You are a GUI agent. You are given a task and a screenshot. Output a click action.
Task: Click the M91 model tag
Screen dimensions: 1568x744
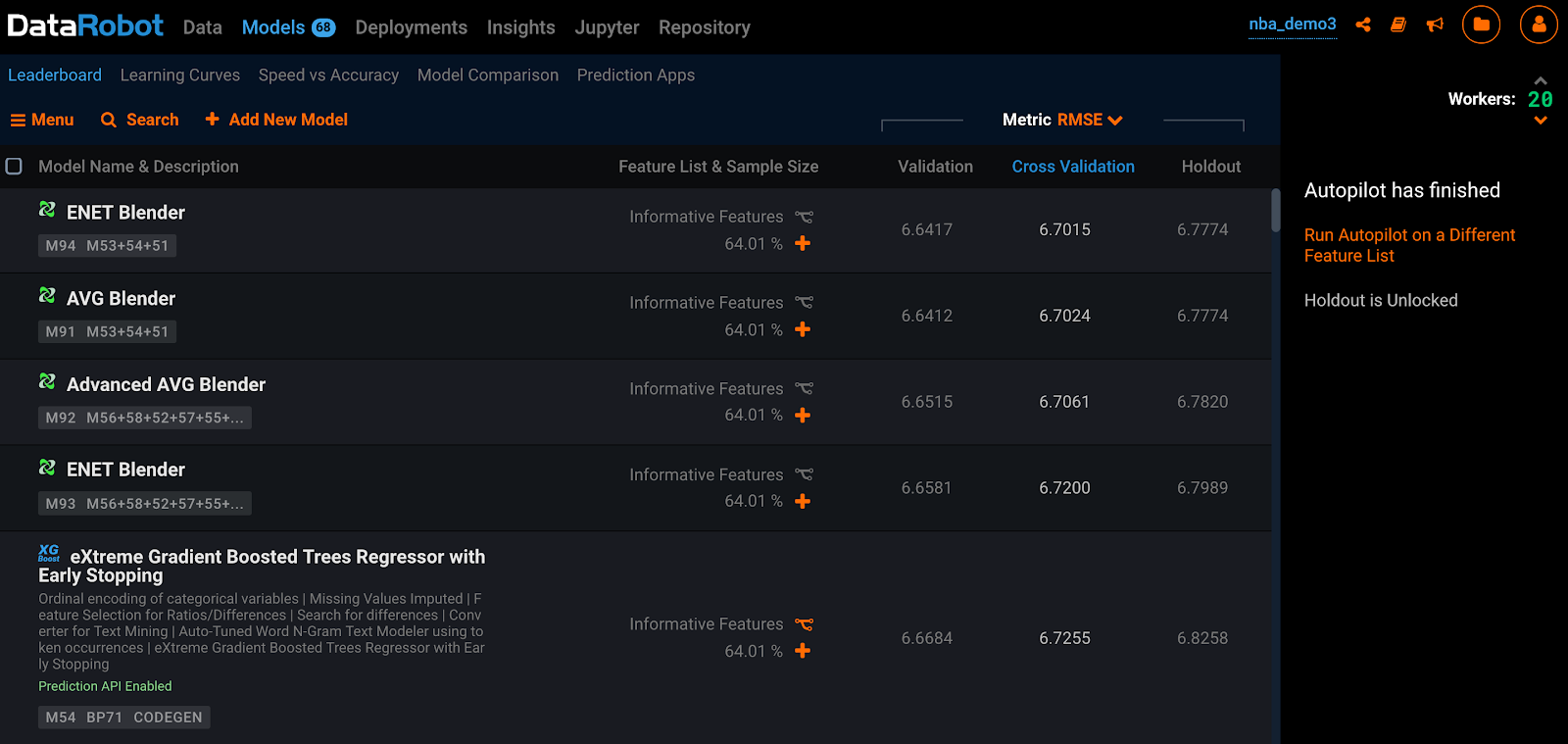click(61, 332)
